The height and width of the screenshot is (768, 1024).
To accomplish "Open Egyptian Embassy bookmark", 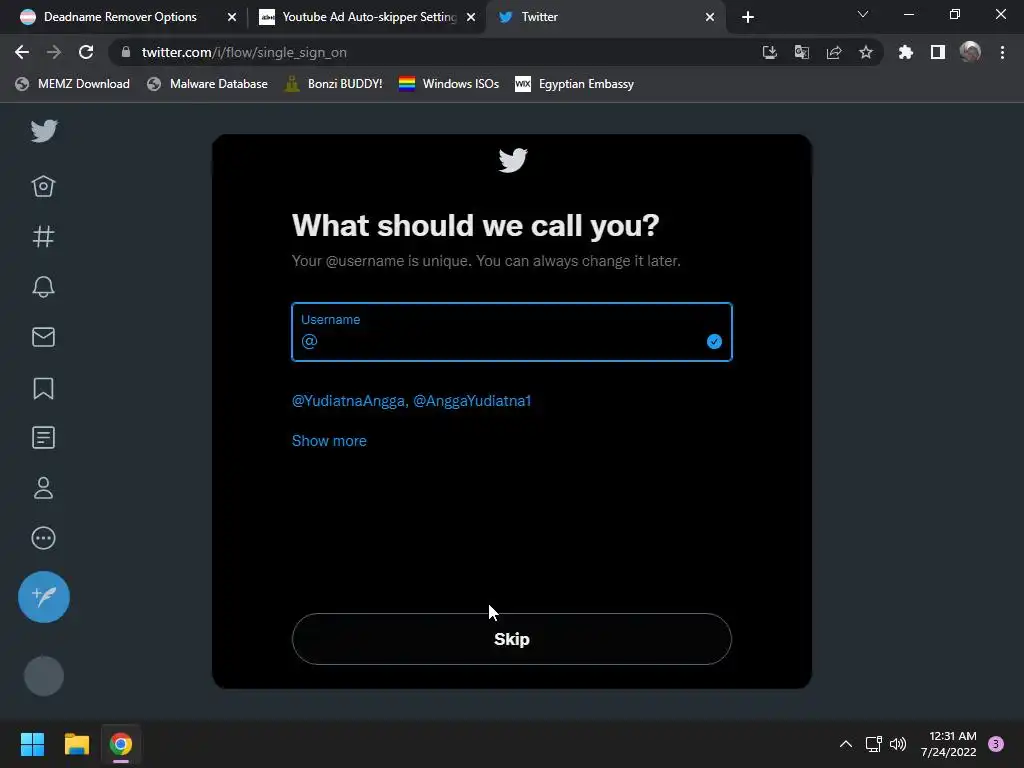I will [574, 84].
